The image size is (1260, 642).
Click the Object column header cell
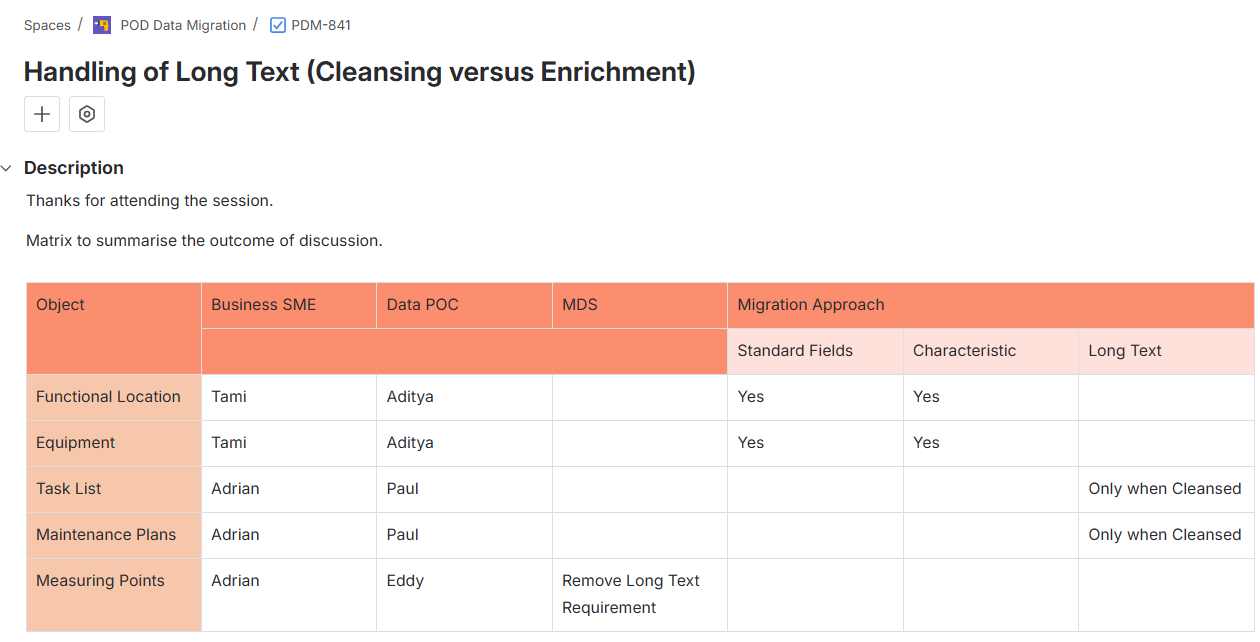pyautogui.click(x=61, y=305)
